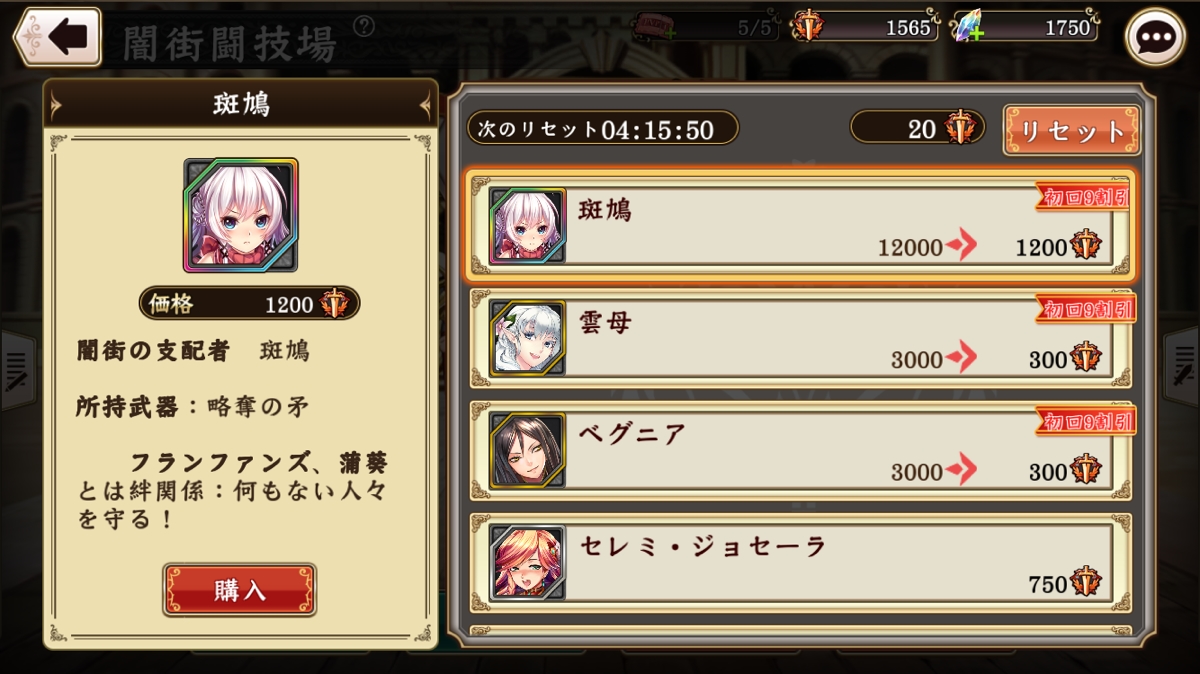Image resolution: width=1200 pixels, height=674 pixels.
Task: Tap 雲母 character portrait thumbnail
Action: [x=528, y=338]
